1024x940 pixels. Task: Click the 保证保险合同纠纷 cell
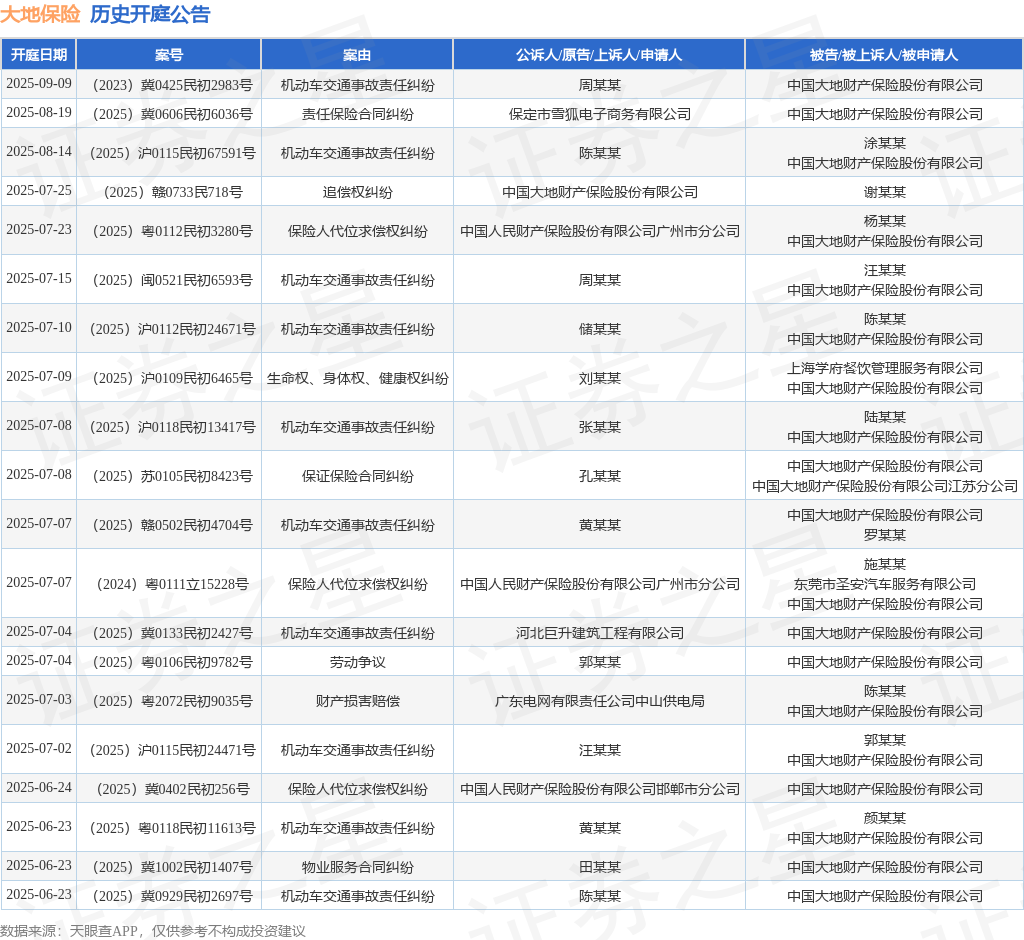tap(357, 476)
